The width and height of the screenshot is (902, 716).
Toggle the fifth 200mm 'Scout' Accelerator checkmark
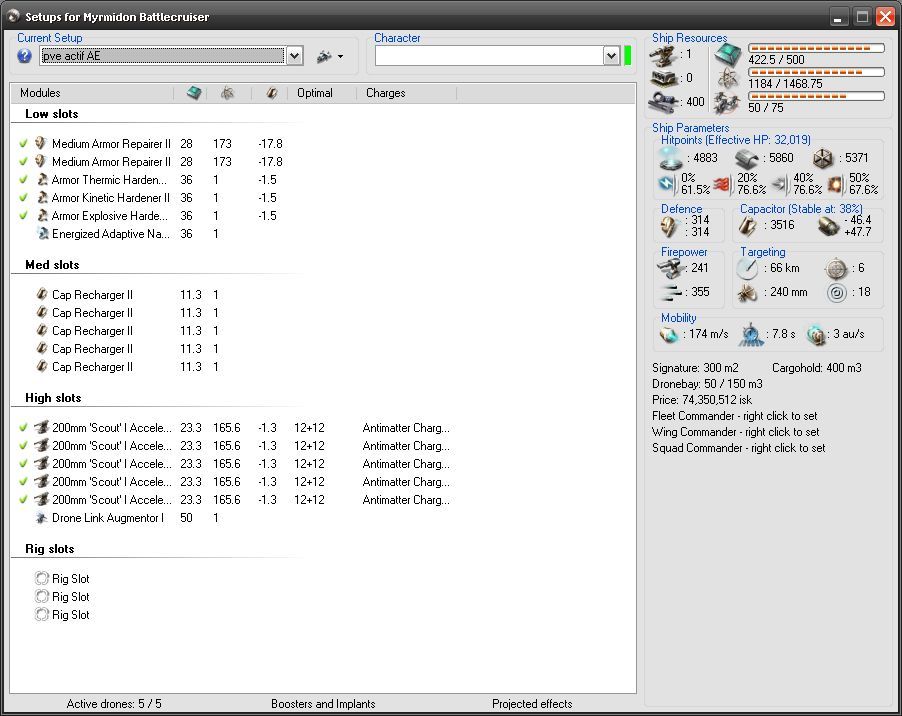(x=23, y=499)
